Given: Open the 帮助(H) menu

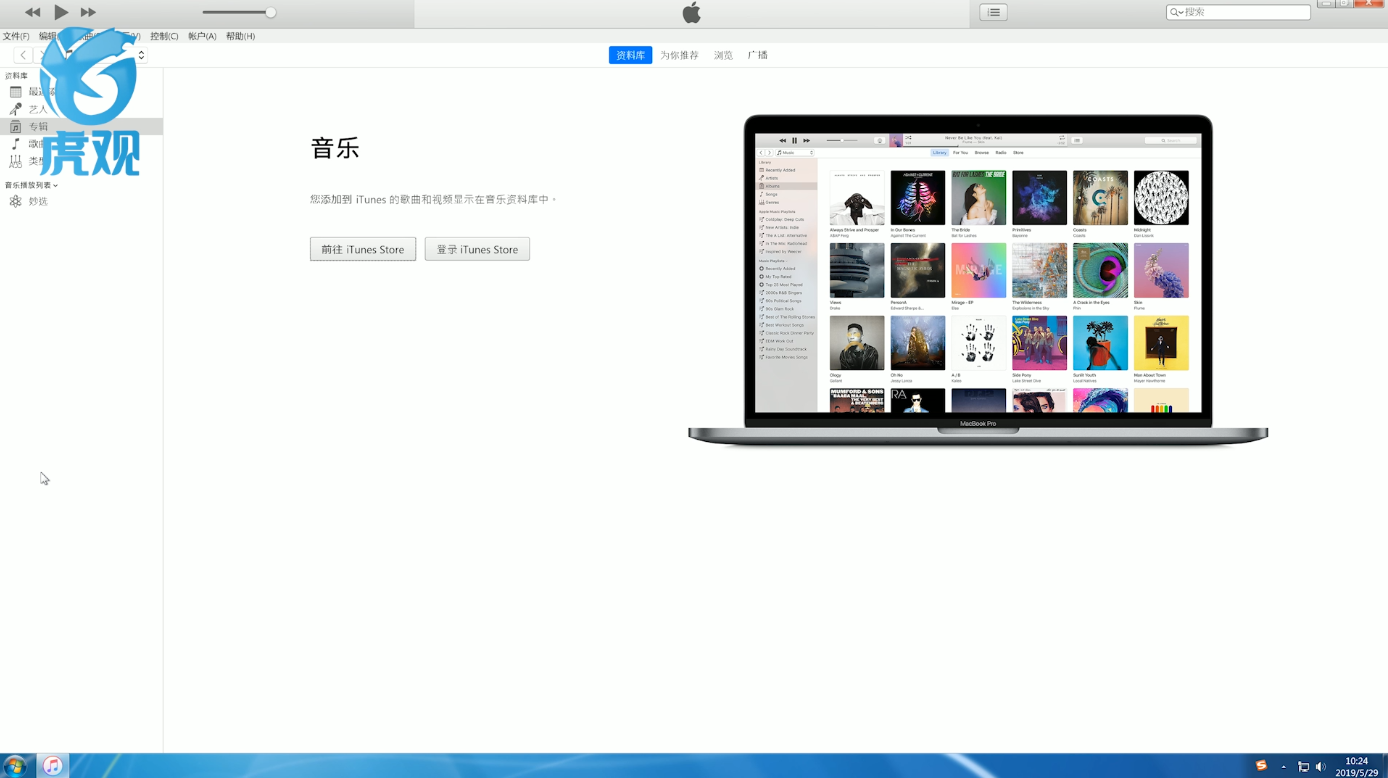Looking at the screenshot, I should [x=240, y=36].
